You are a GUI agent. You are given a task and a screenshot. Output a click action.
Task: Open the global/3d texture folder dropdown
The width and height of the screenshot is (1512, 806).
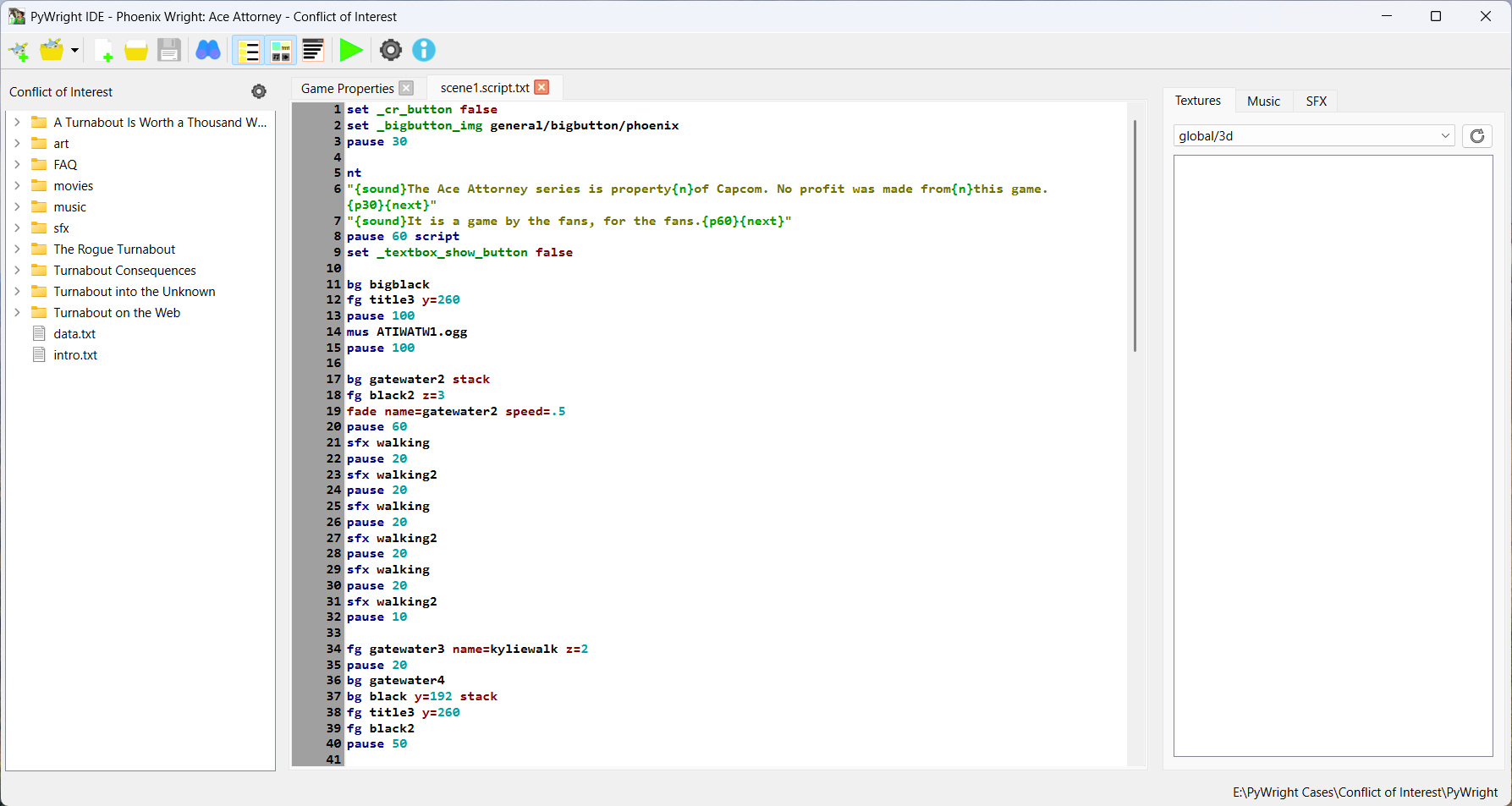point(1314,136)
